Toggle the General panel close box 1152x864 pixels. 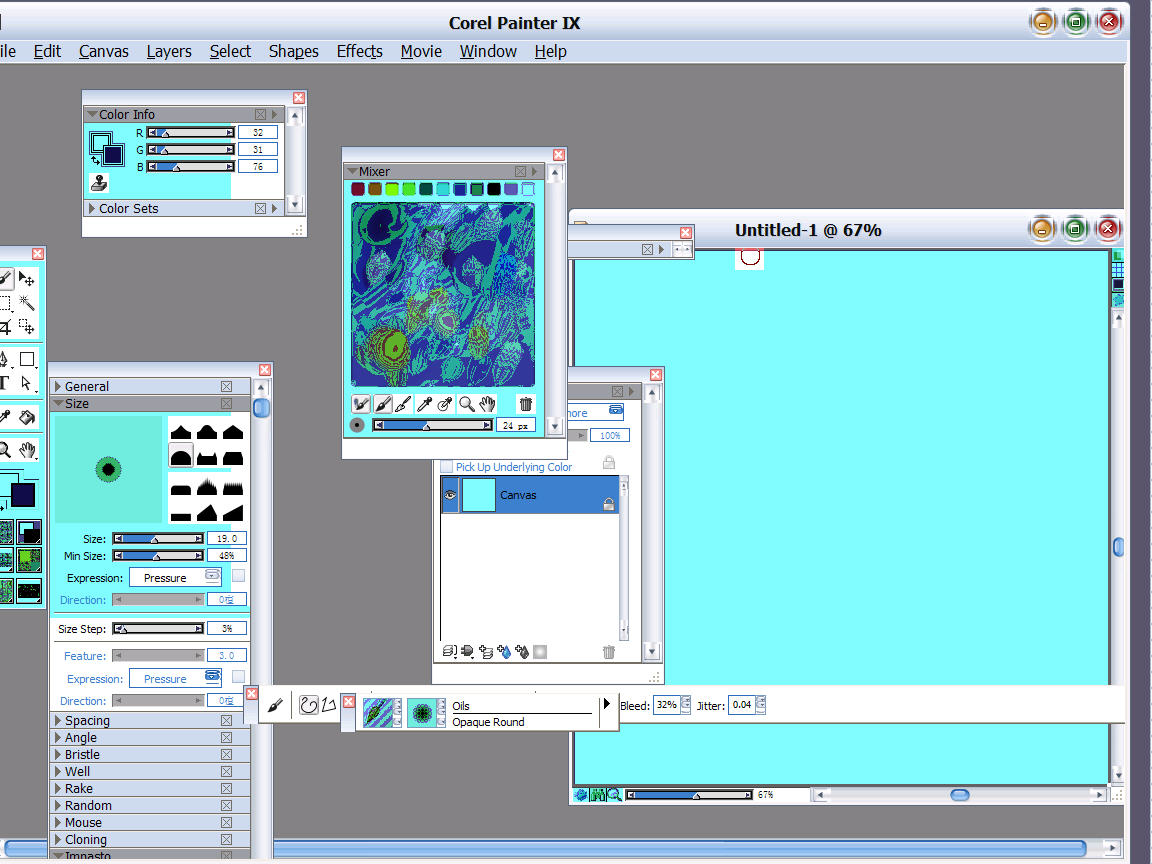click(x=226, y=386)
